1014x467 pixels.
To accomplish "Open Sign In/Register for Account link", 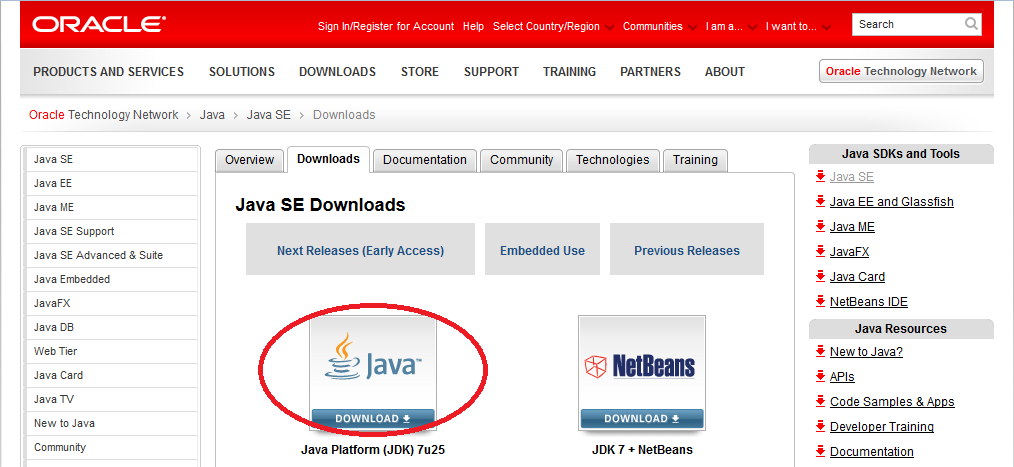I will (x=385, y=26).
